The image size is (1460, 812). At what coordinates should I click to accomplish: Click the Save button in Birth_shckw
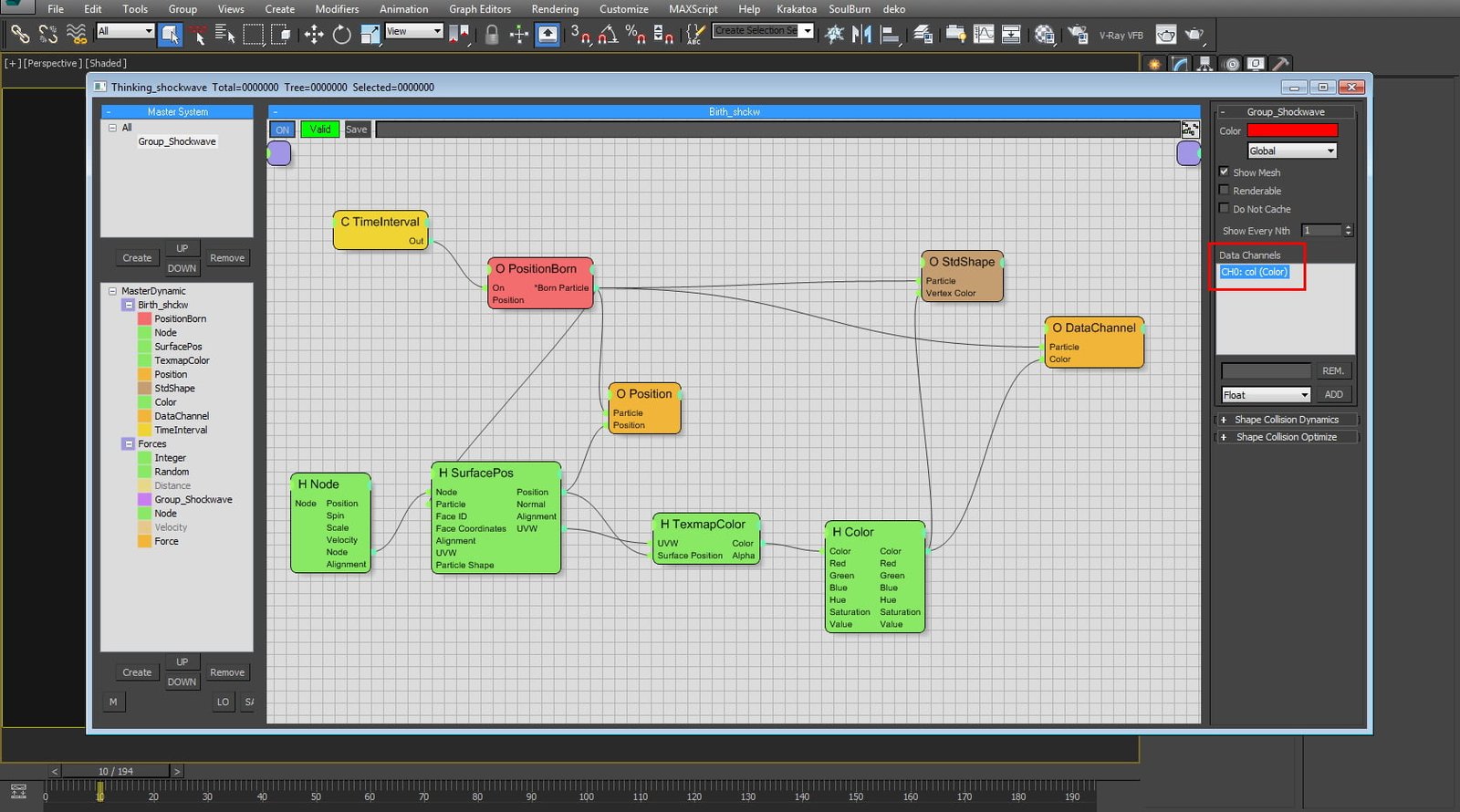tap(356, 130)
